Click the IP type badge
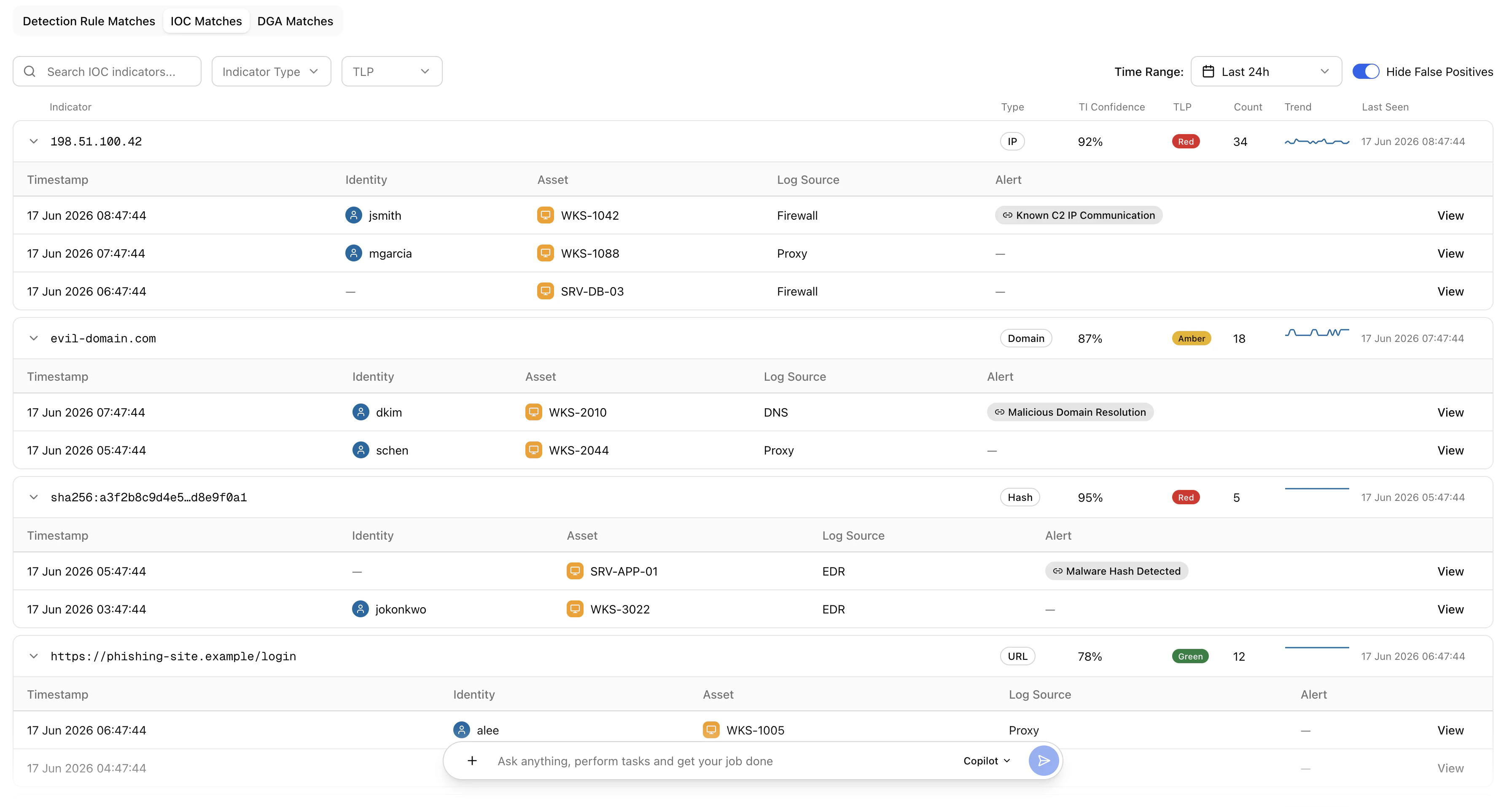Viewport: 1512px width, 807px height. click(1012, 141)
